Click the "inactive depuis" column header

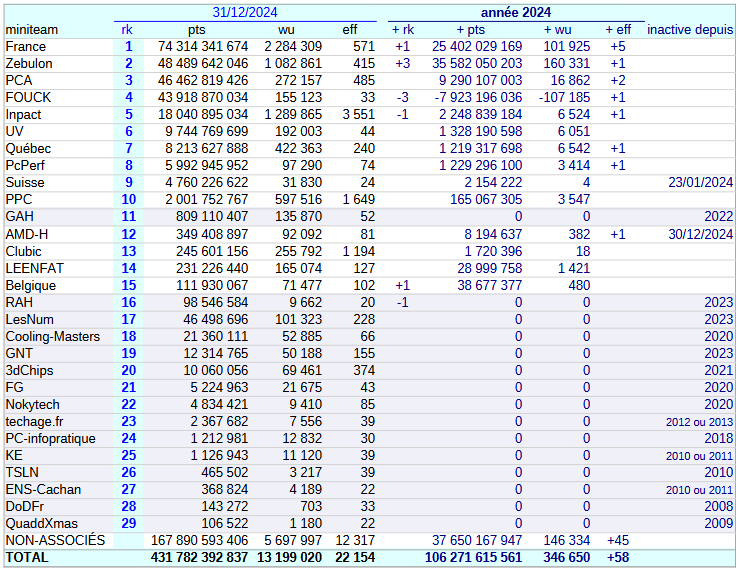(689, 30)
